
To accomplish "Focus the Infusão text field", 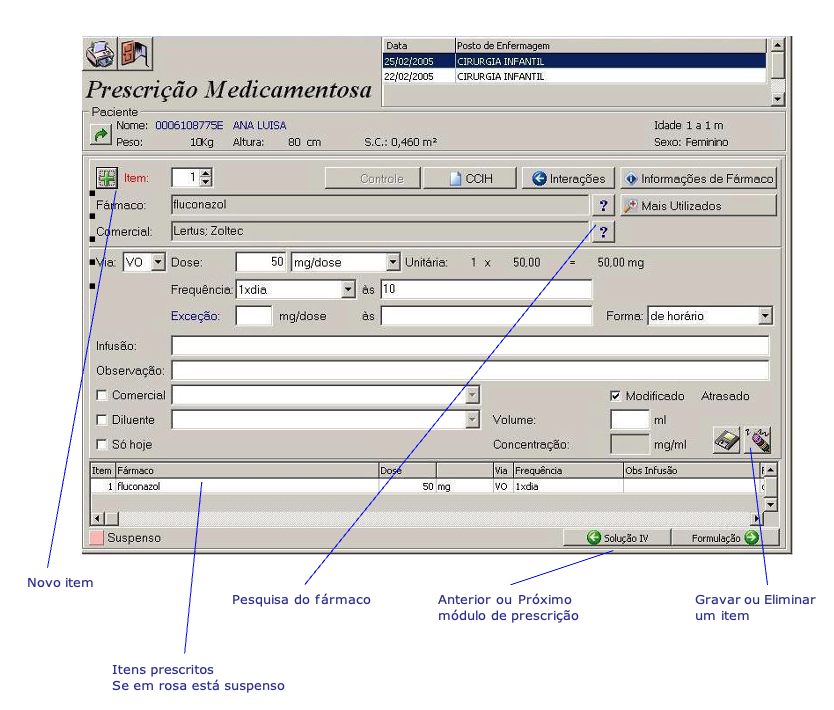I will [x=470, y=346].
